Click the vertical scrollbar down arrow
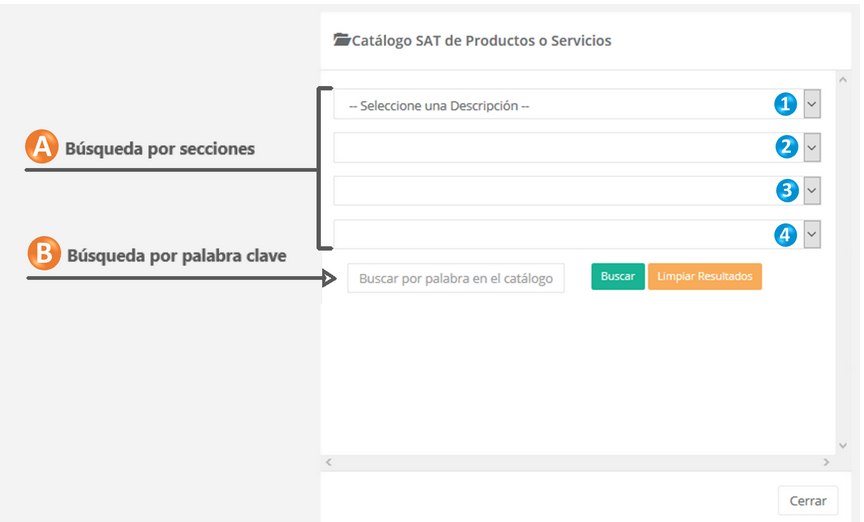 [842, 445]
